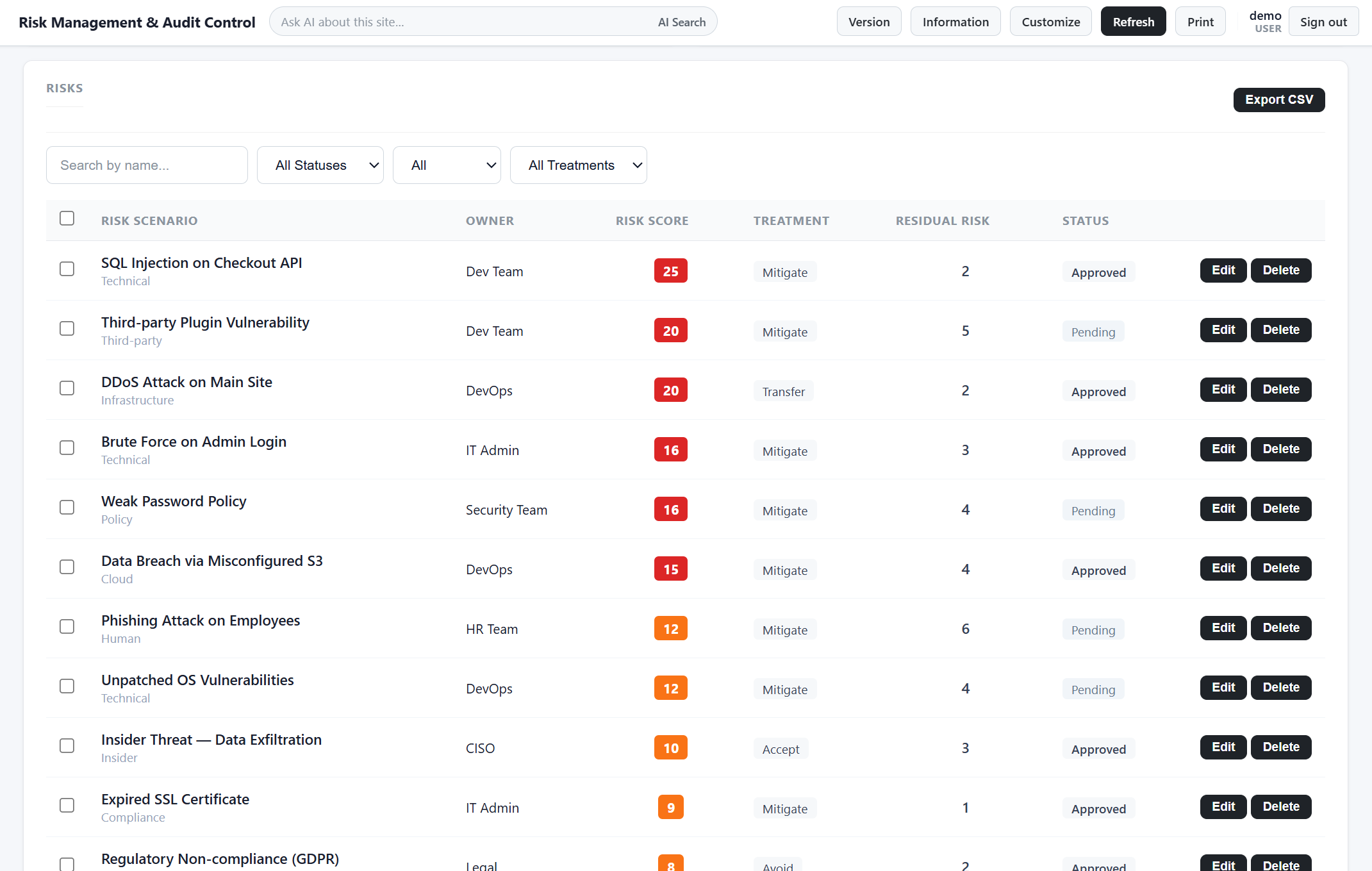Click the dark Refresh button

[x=1133, y=22]
